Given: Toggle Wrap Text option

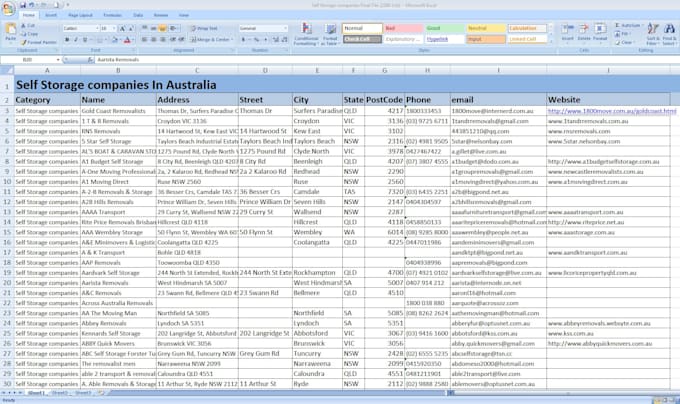Looking at the screenshot, I should click(x=205, y=29).
